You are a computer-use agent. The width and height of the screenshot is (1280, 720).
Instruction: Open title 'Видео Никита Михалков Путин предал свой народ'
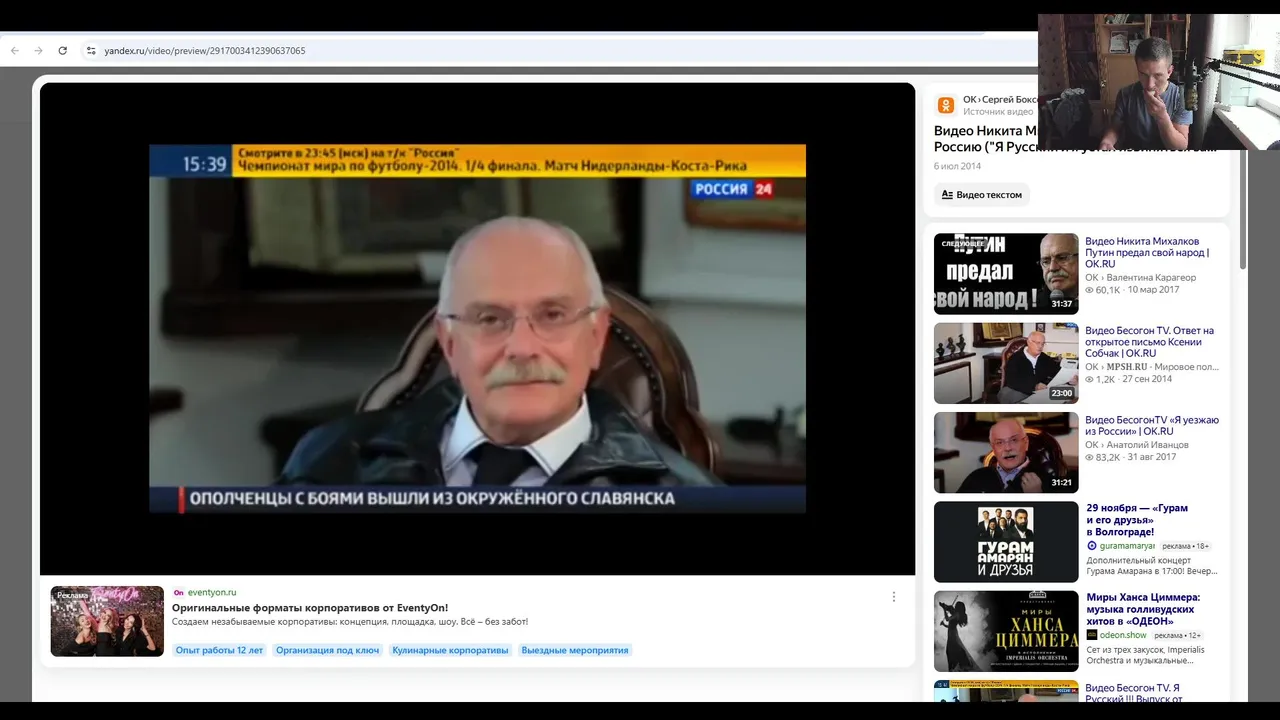click(x=1147, y=253)
